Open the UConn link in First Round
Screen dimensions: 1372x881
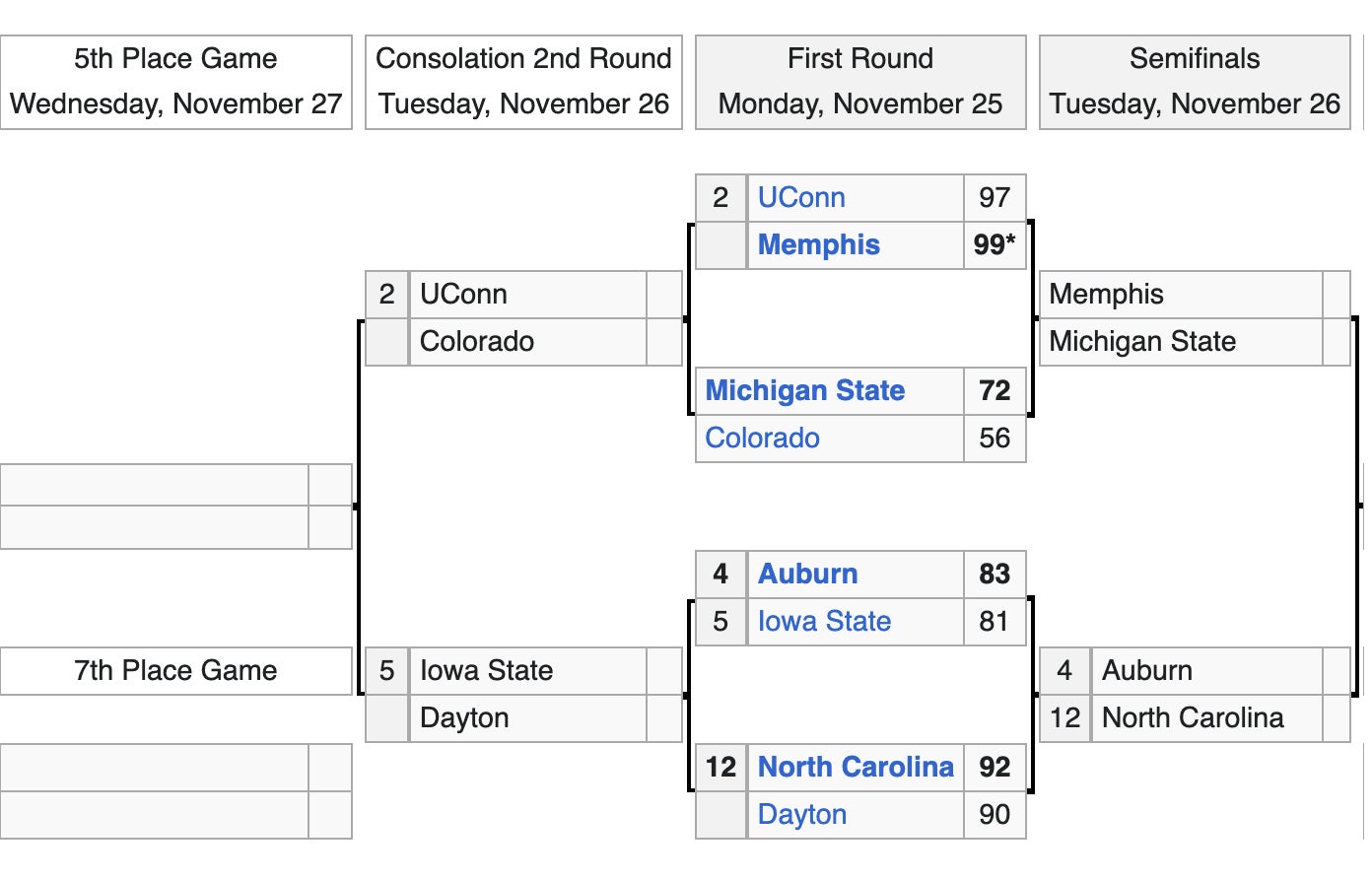click(x=801, y=198)
